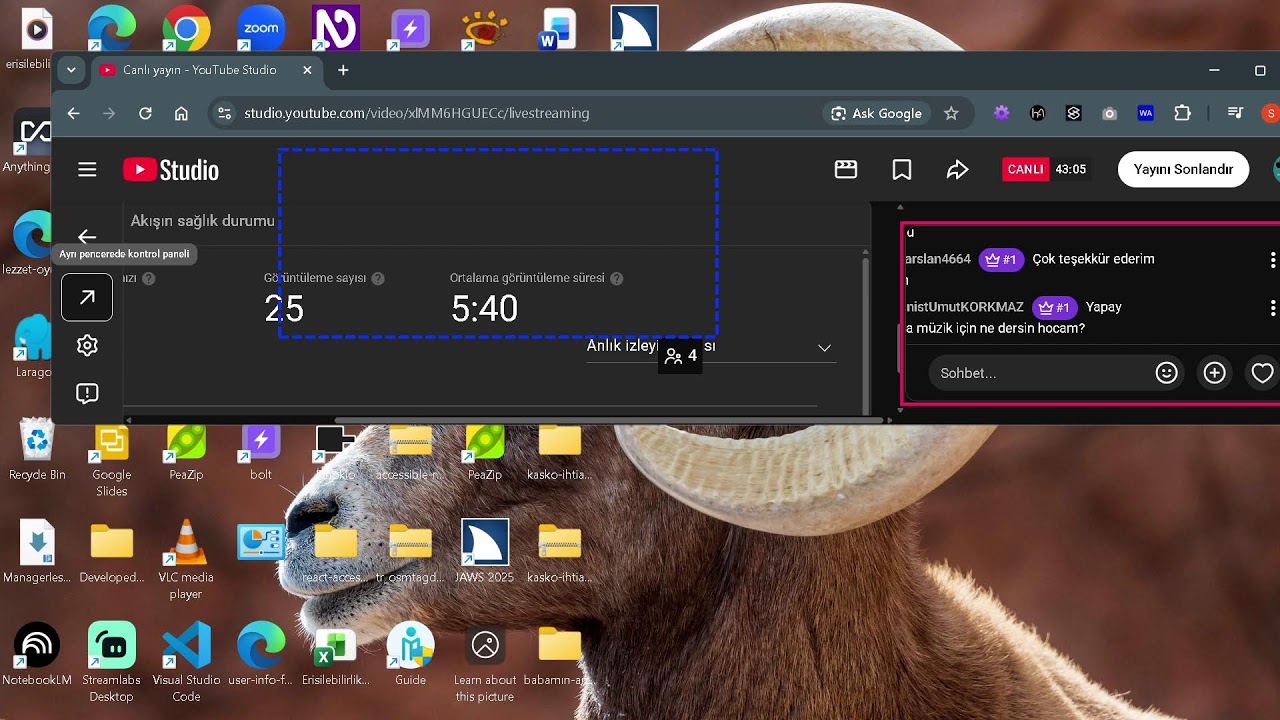Select the Google Chrome desktop shortcut
Viewport: 1280px width, 720px height.
[x=186, y=30]
